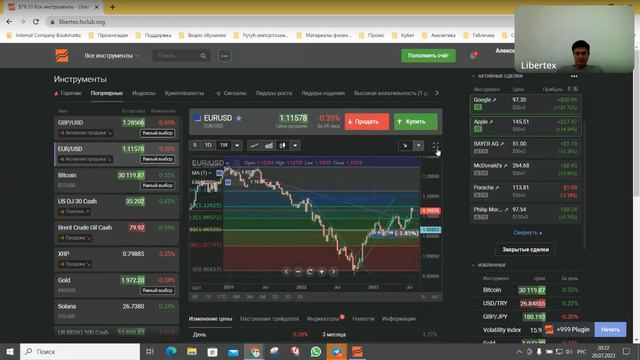Click the Libertex orange logo
640x360 pixels.
click(62, 56)
